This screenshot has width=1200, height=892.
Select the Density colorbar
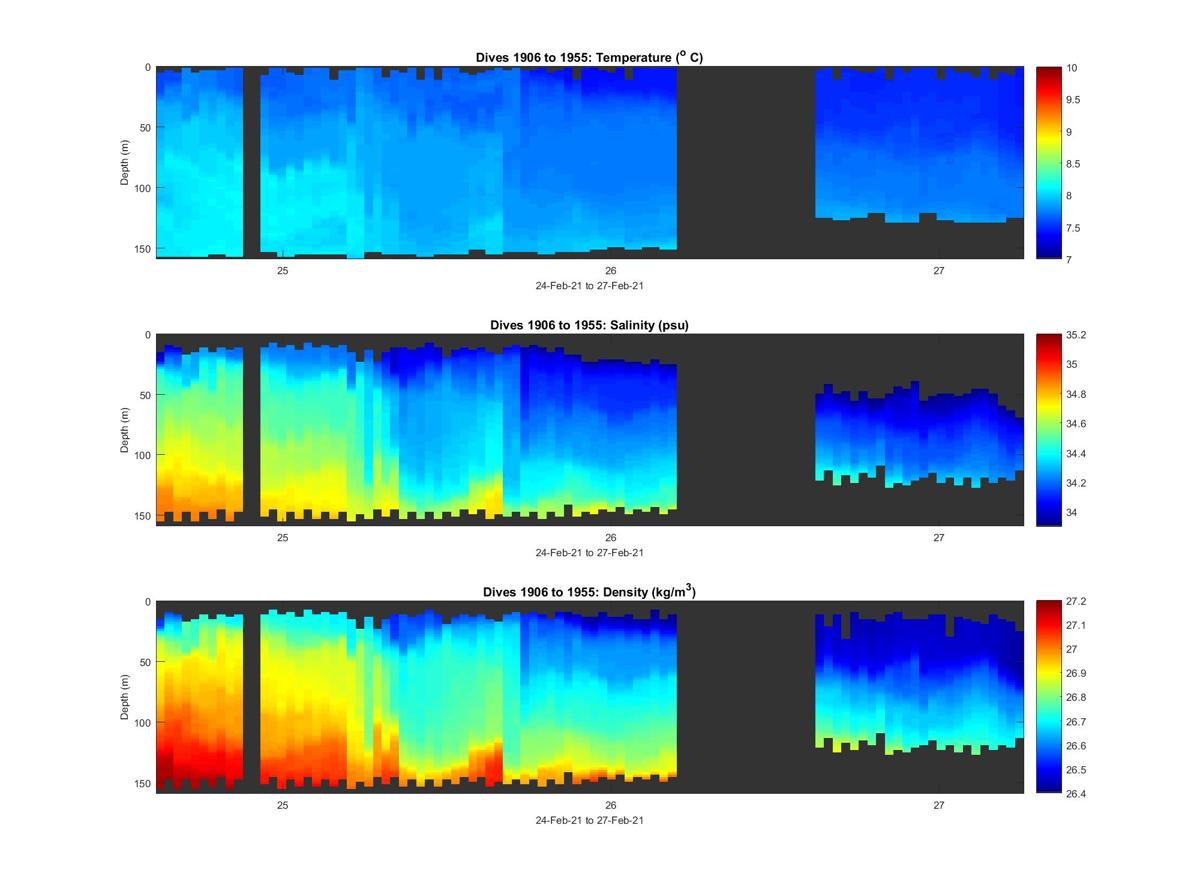point(1048,697)
